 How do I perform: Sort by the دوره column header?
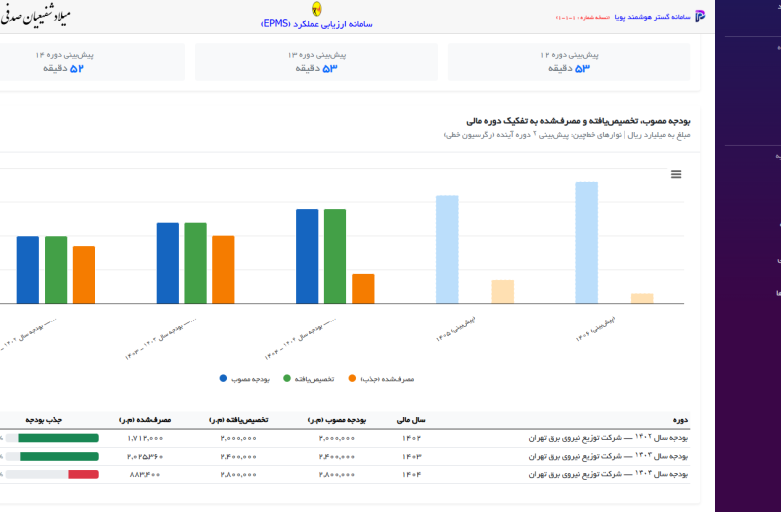680,420
